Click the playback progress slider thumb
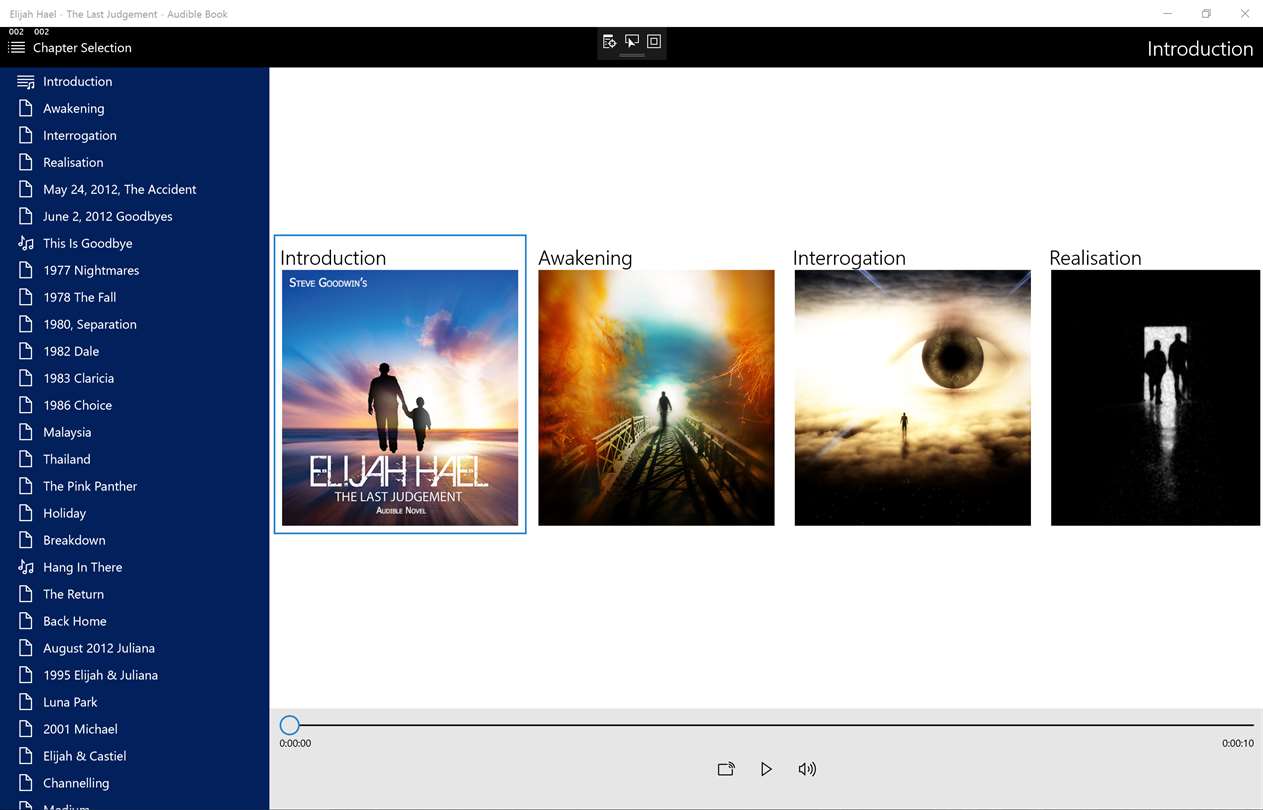This screenshot has height=810, width=1263. [289, 725]
